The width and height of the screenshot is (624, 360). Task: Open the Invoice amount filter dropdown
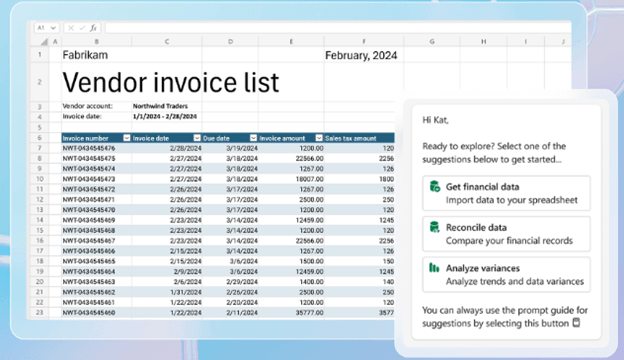point(319,138)
